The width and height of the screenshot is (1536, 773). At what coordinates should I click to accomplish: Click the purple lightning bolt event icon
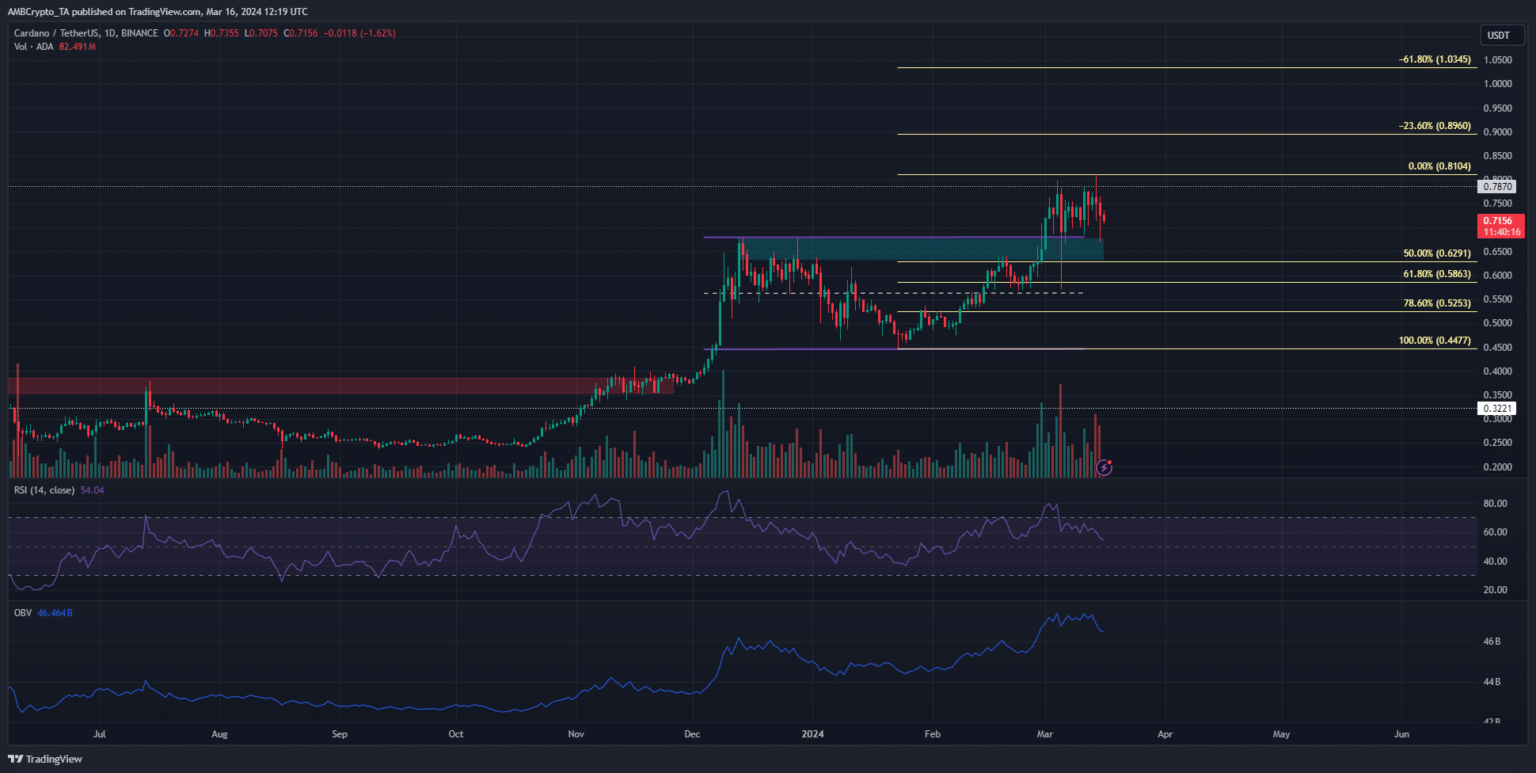pyautogui.click(x=1104, y=466)
